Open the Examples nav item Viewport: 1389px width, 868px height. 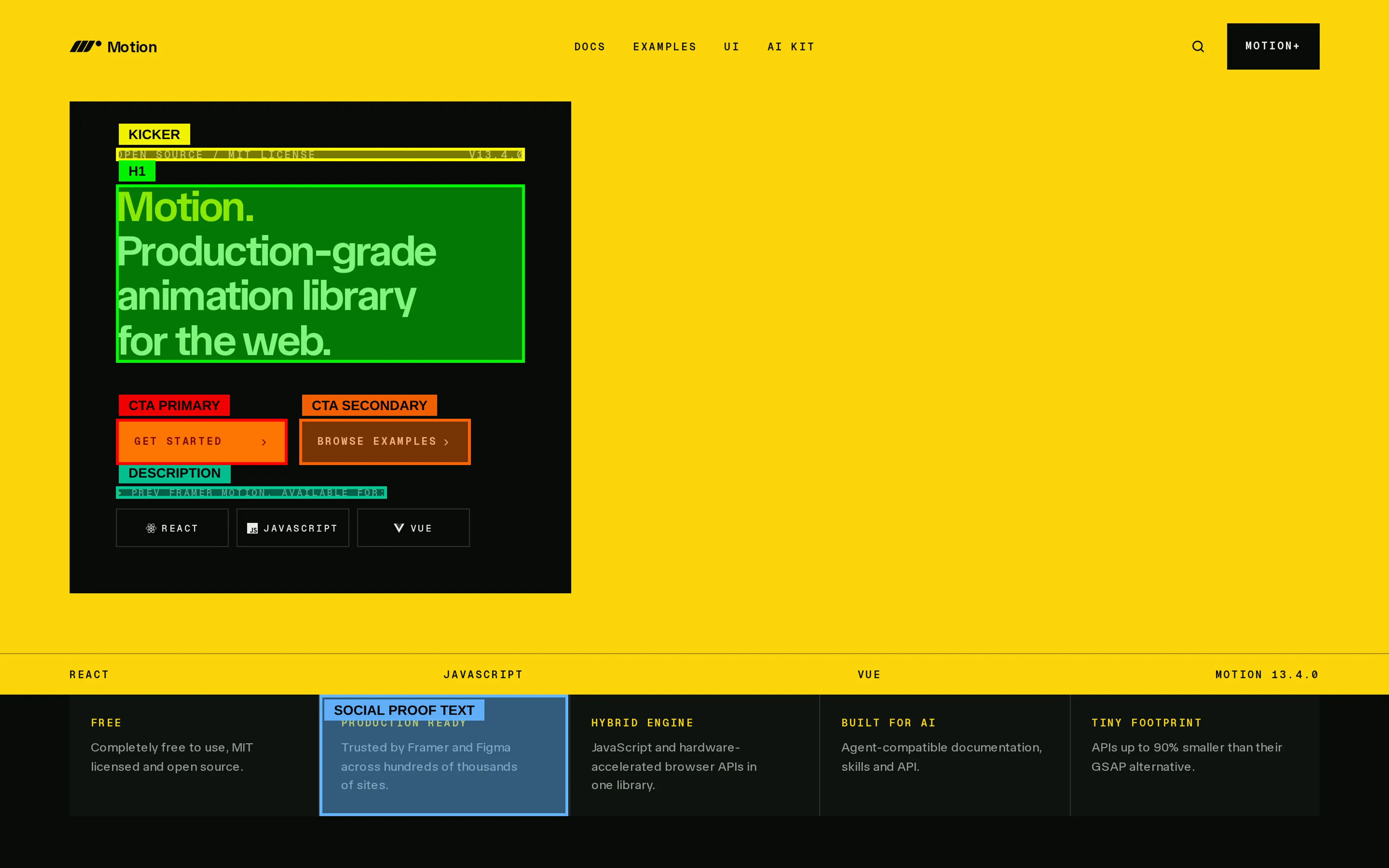[x=664, y=47]
